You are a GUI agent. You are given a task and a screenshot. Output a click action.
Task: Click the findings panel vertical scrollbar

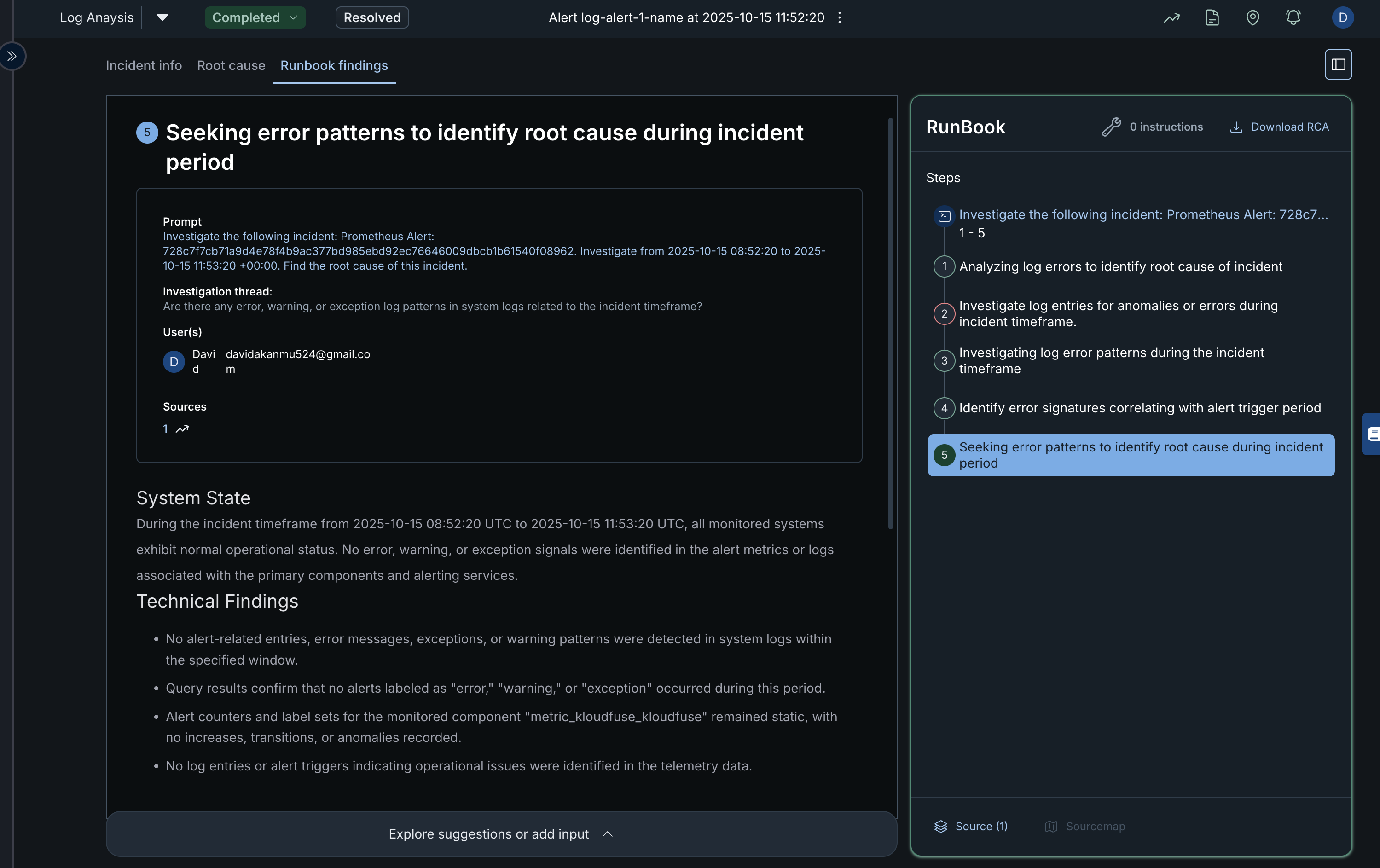tap(890, 324)
